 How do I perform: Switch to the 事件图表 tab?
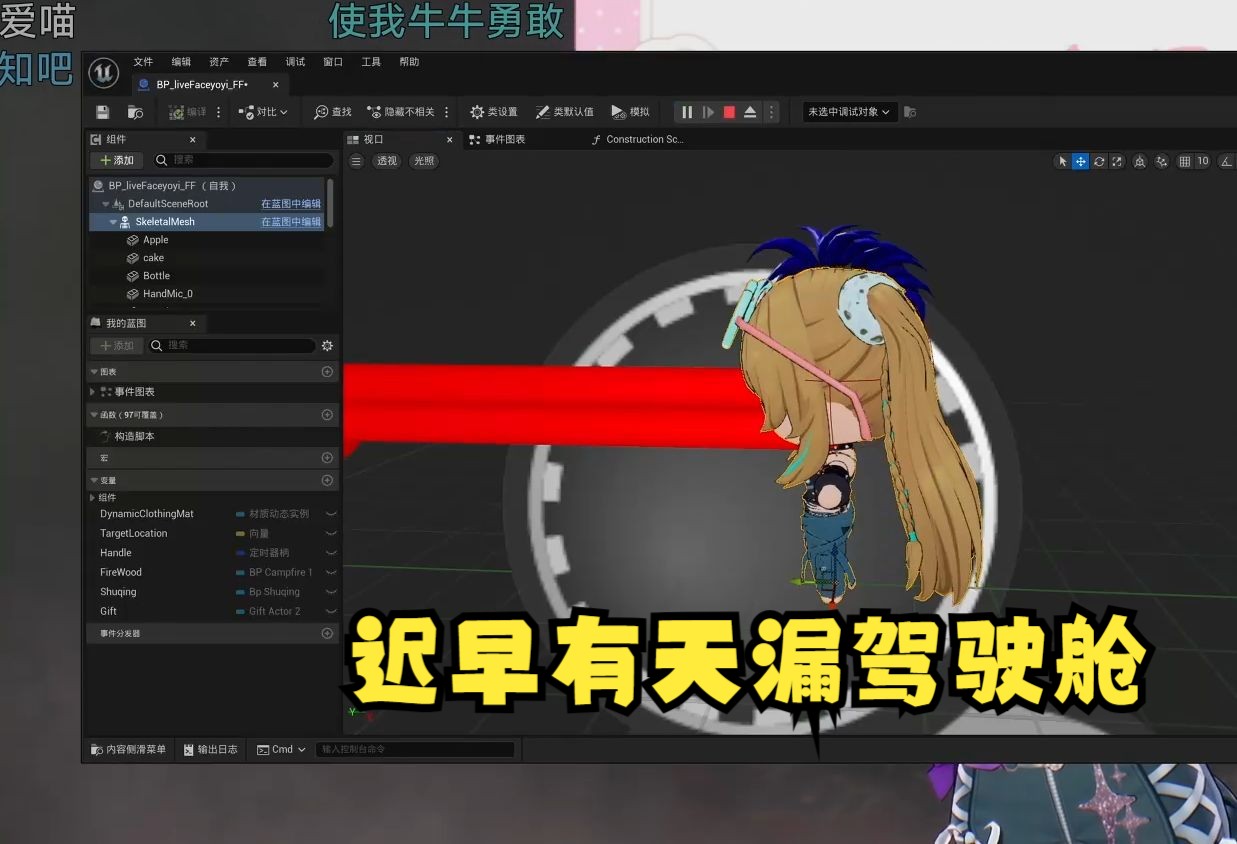click(497, 139)
